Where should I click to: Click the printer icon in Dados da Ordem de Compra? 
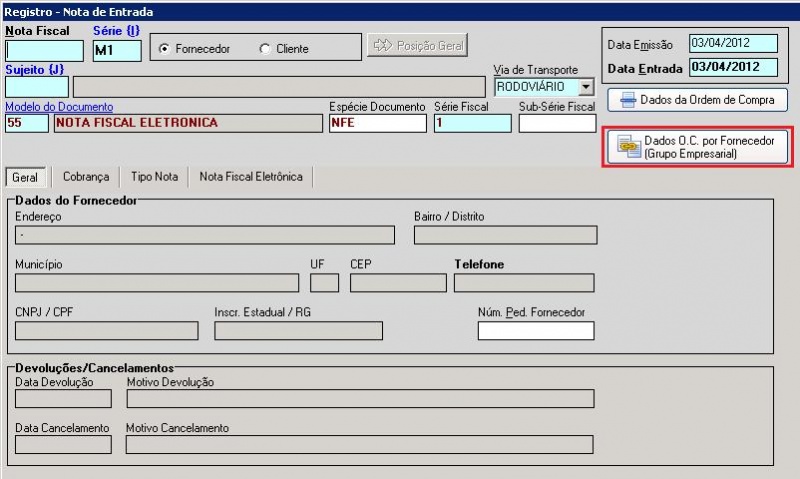point(628,100)
